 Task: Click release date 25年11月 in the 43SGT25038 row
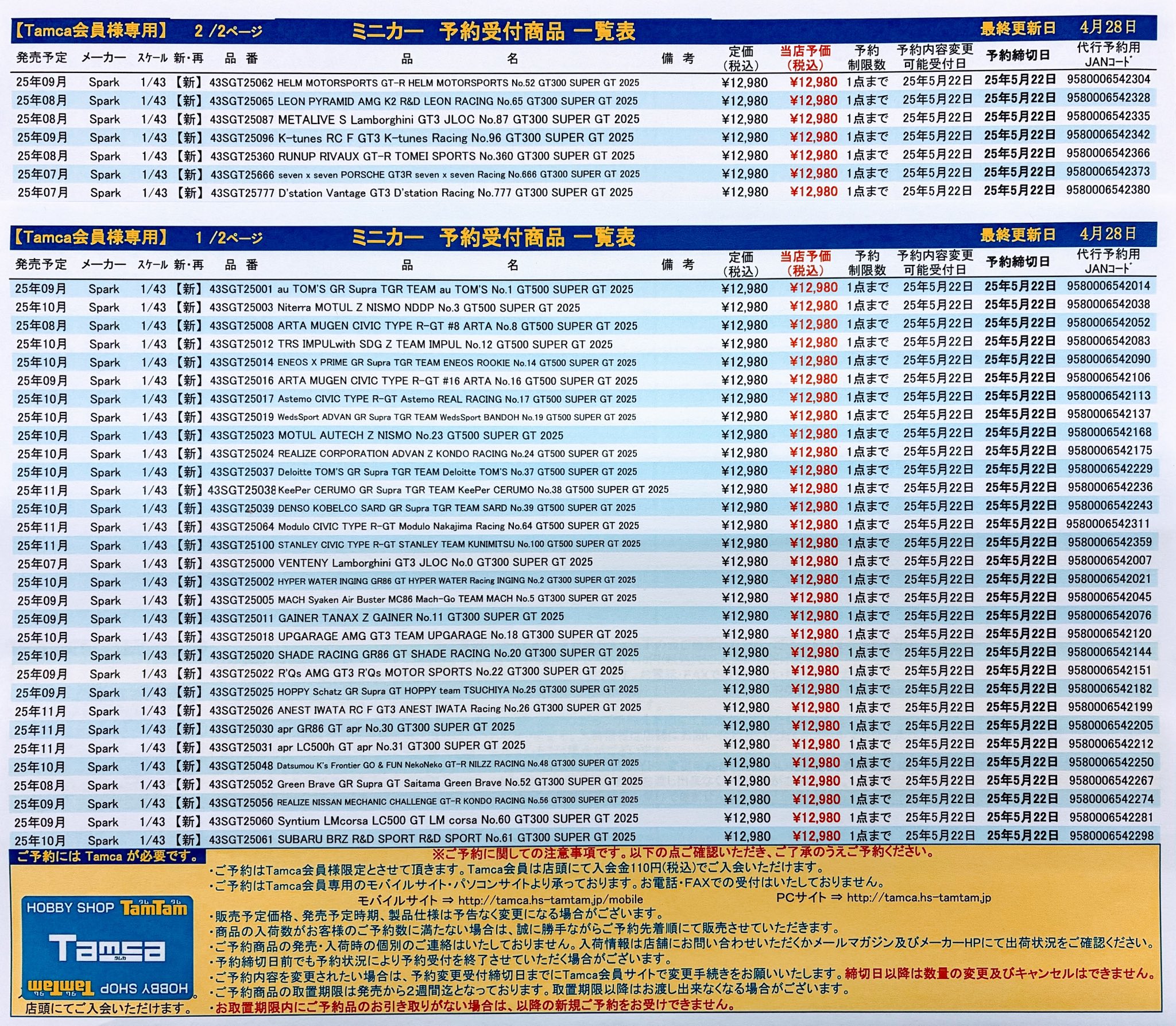(42, 491)
